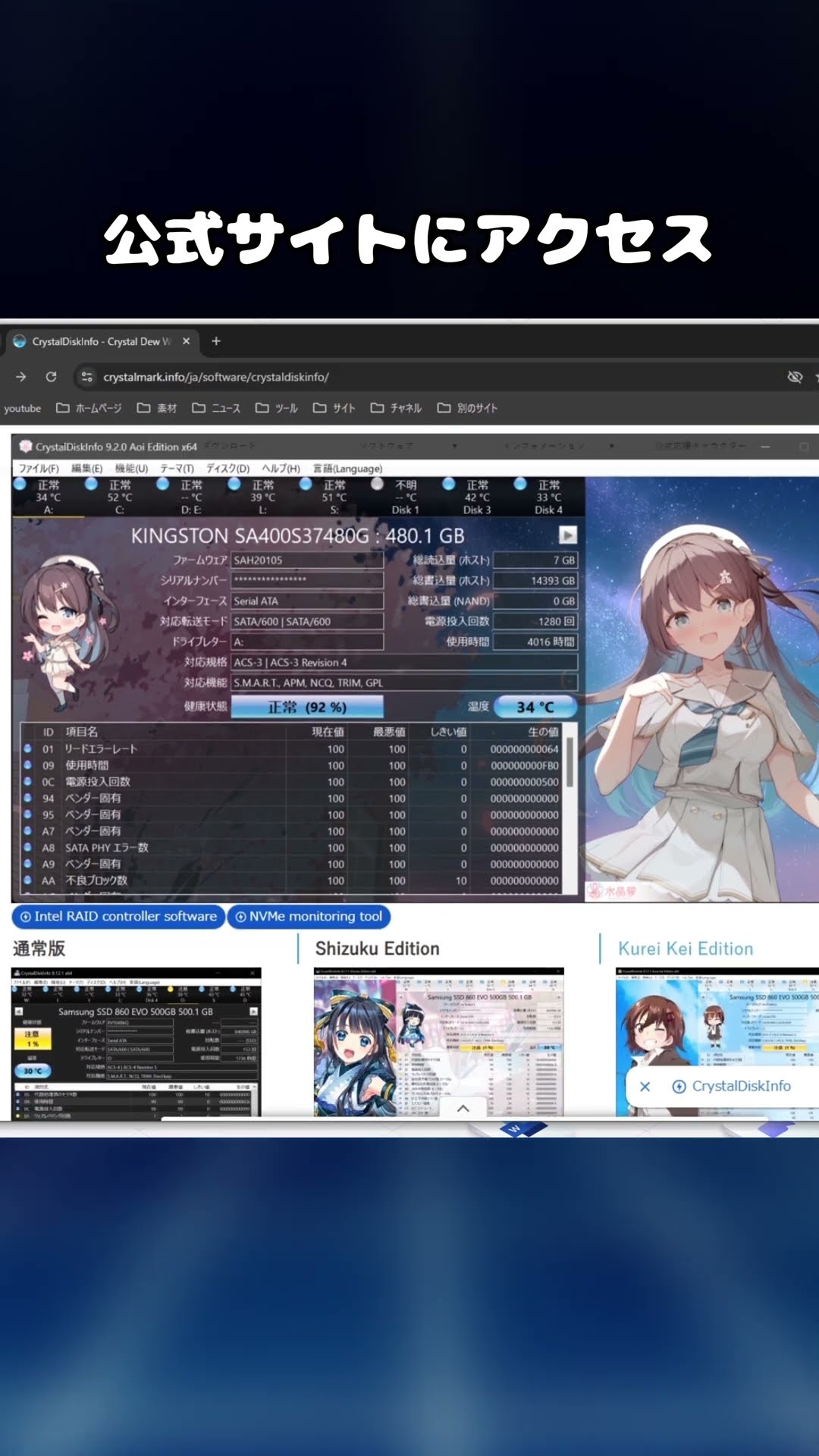This screenshot has height=1456, width=819.
Task: Click the CrystalDiskInfo download popup link
Action: pyautogui.click(x=733, y=1087)
